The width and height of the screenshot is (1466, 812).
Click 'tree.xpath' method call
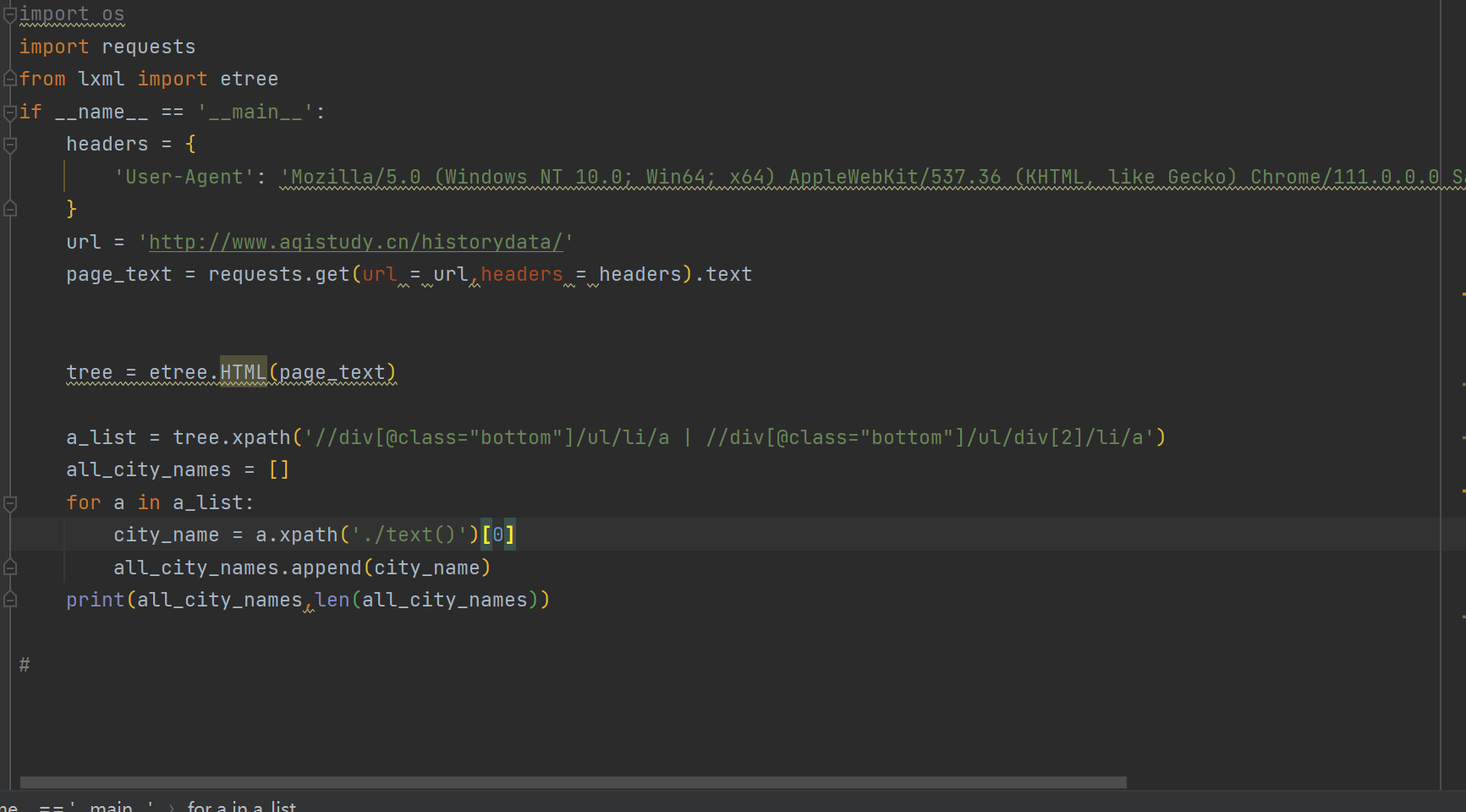coord(232,437)
